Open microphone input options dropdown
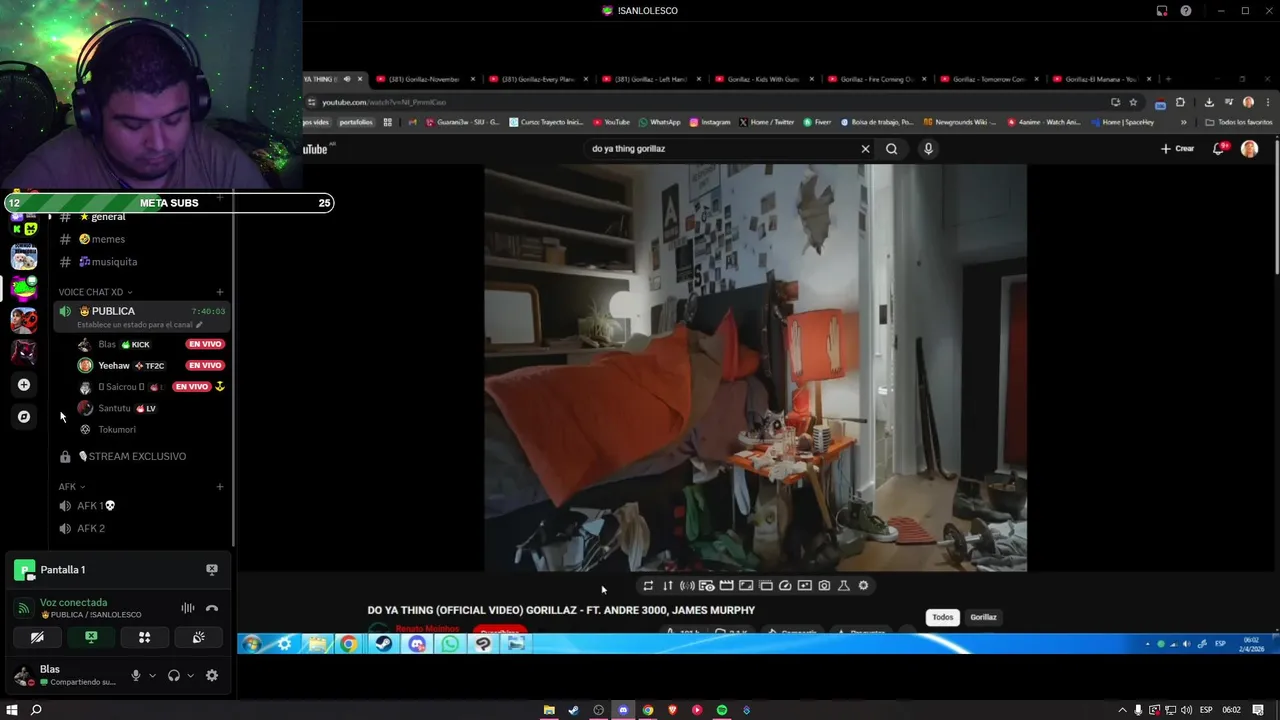 coord(152,676)
